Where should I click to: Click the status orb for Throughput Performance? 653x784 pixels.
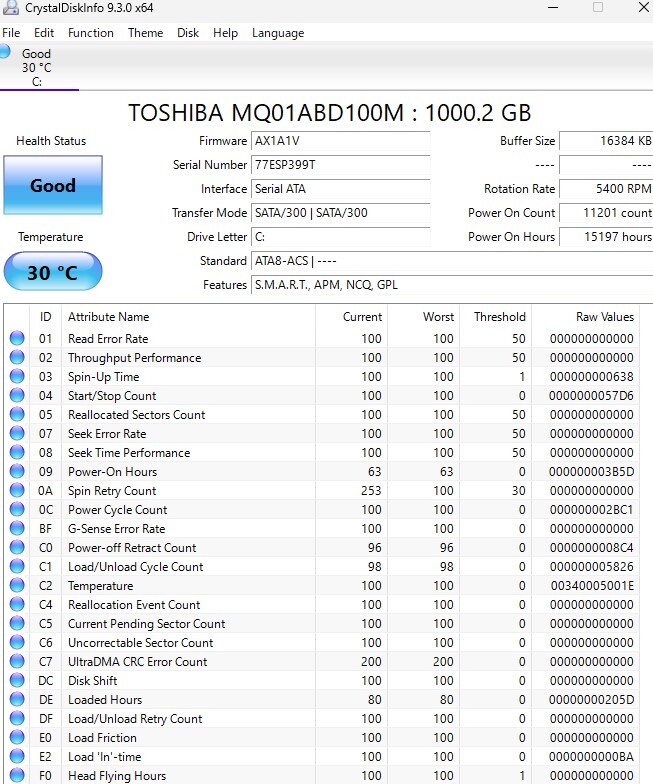[x=17, y=358]
